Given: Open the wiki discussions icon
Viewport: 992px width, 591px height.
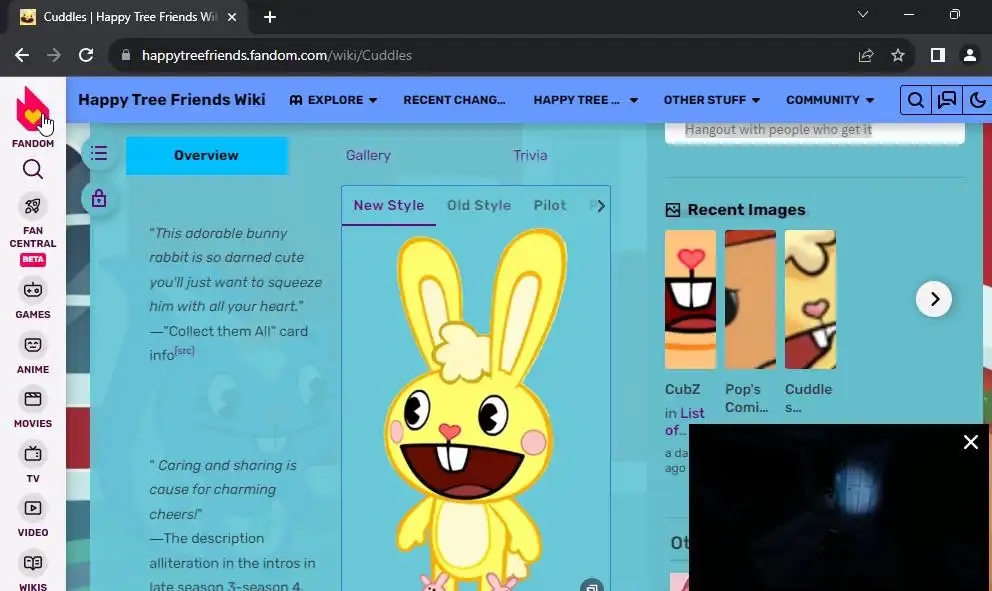Looking at the screenshot, I should [x=946, y=100].
